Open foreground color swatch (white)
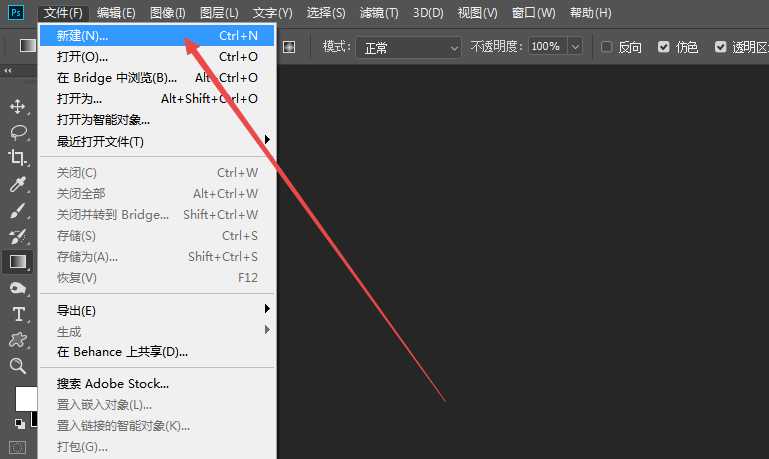The image size is (769, 459). [26, 399]
